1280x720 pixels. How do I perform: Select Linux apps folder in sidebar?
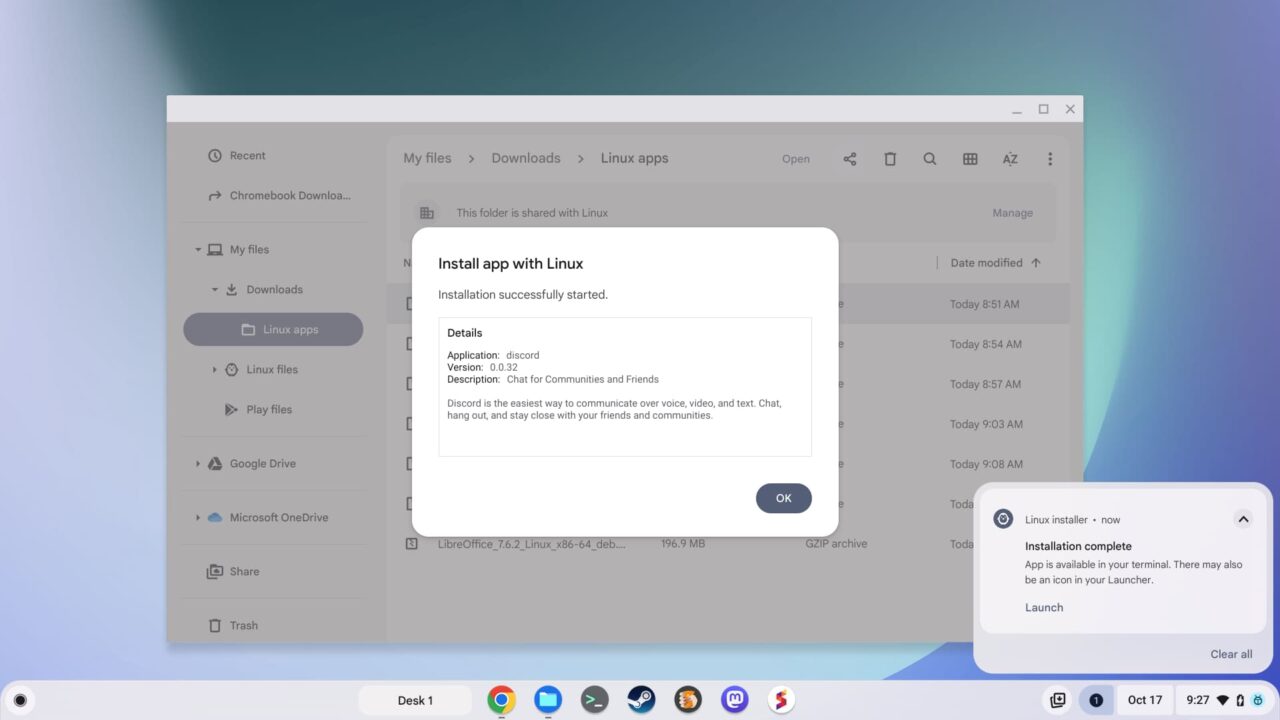point(273,330)
